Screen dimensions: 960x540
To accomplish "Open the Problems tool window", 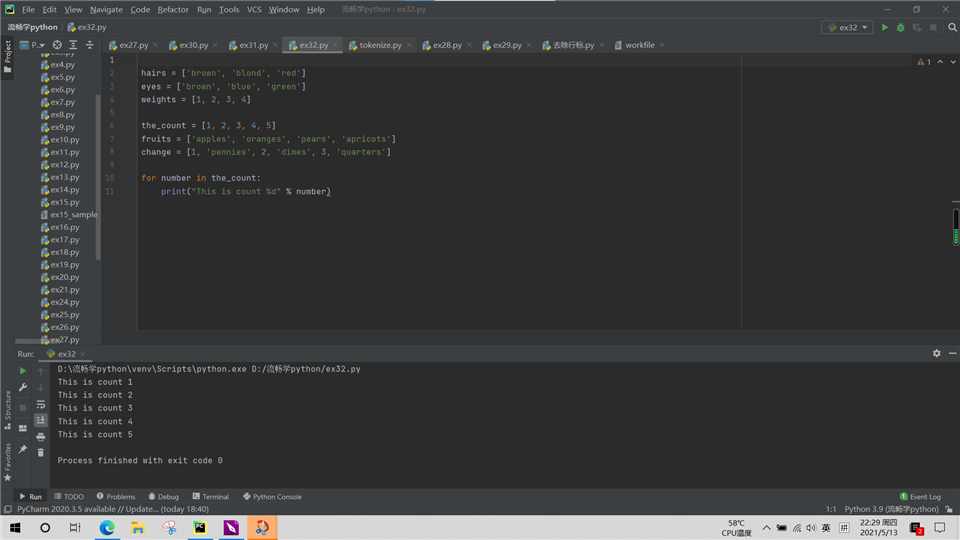I will click(x=116, y=497).
